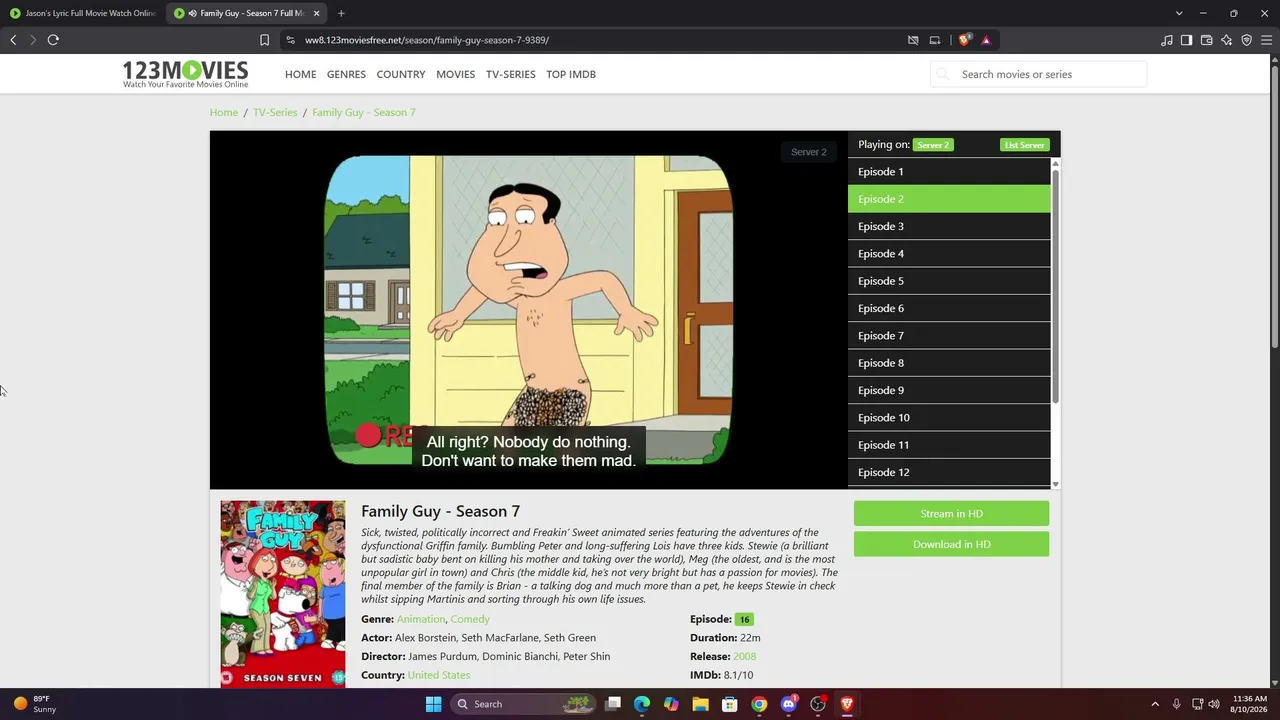Open Brave VPN shield icon
Screen dimensions: 1280x720
click(x=1247, y=40)
